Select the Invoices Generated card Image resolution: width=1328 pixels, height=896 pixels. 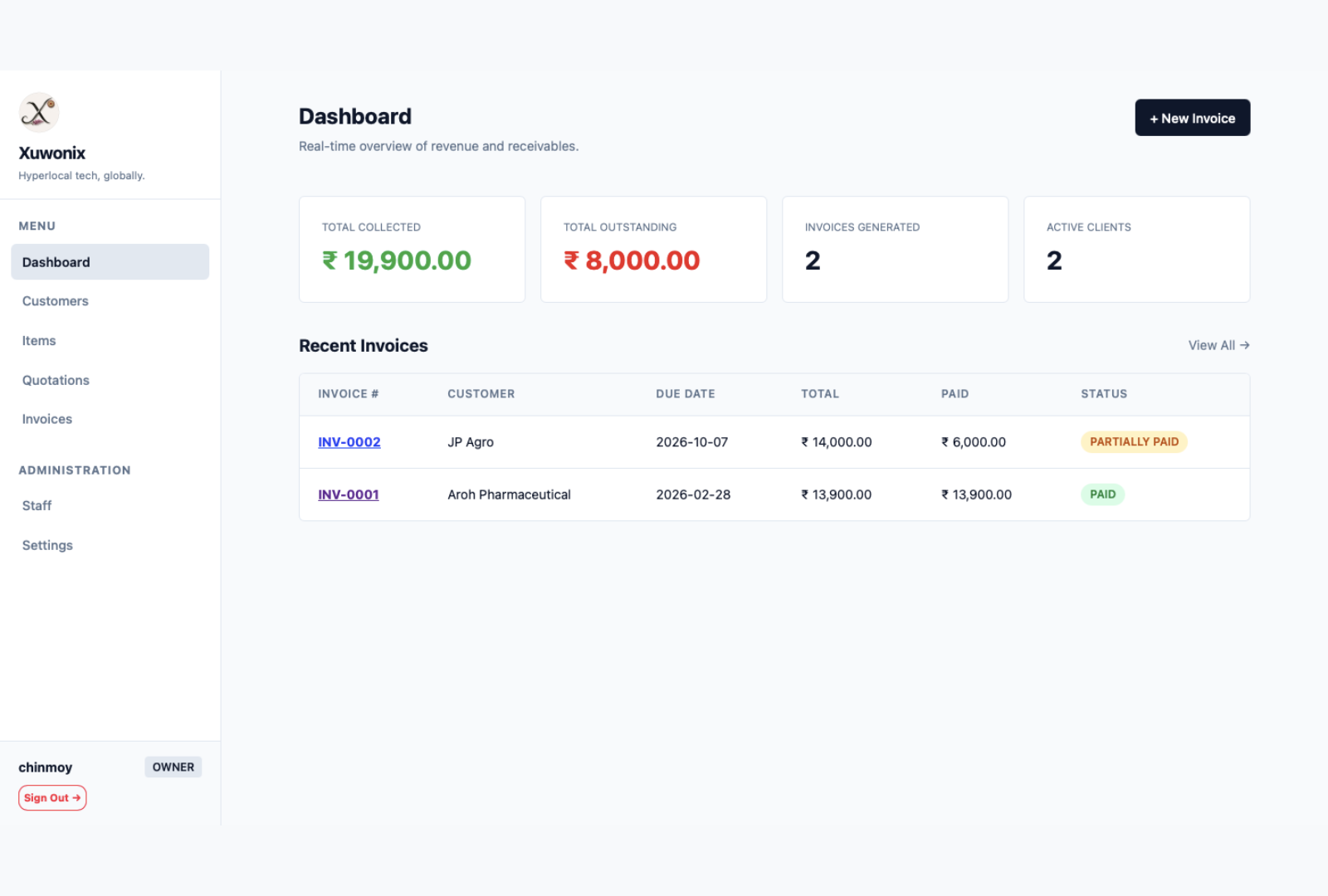tap(895, 250)
